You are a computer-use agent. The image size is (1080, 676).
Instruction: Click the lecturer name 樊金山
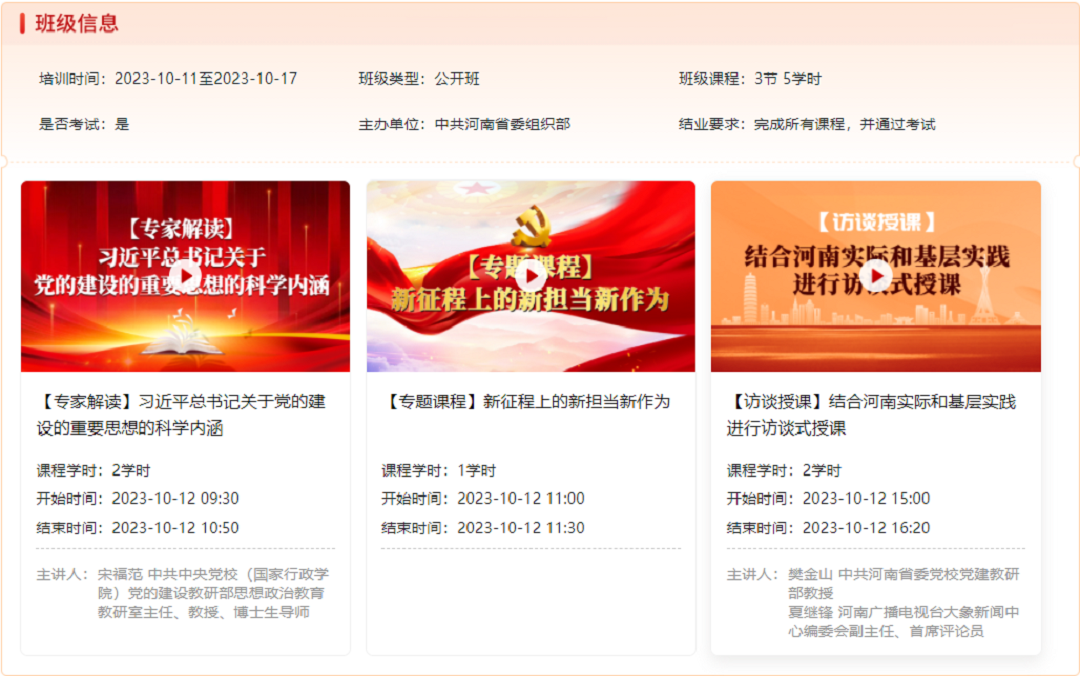(x=807, y=571)
